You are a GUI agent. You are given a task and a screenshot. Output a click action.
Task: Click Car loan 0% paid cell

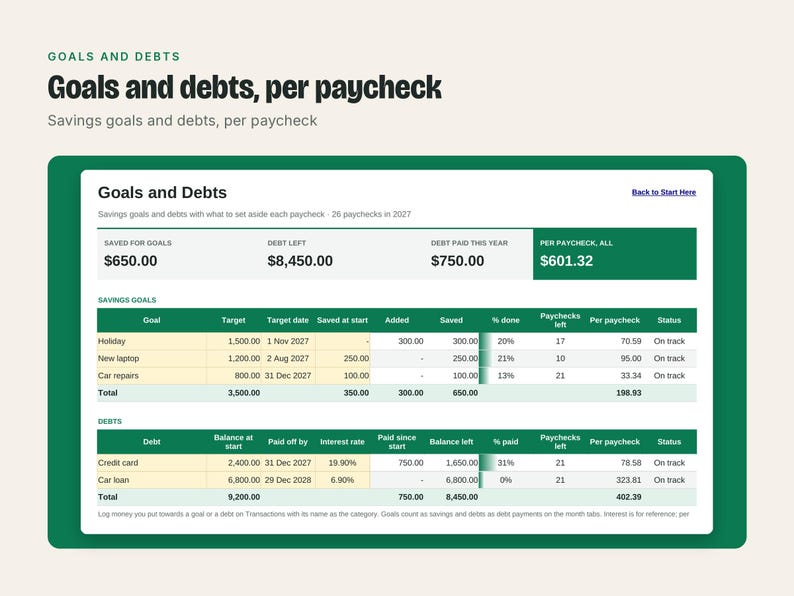pyautogui.click(x=505, y=480)
